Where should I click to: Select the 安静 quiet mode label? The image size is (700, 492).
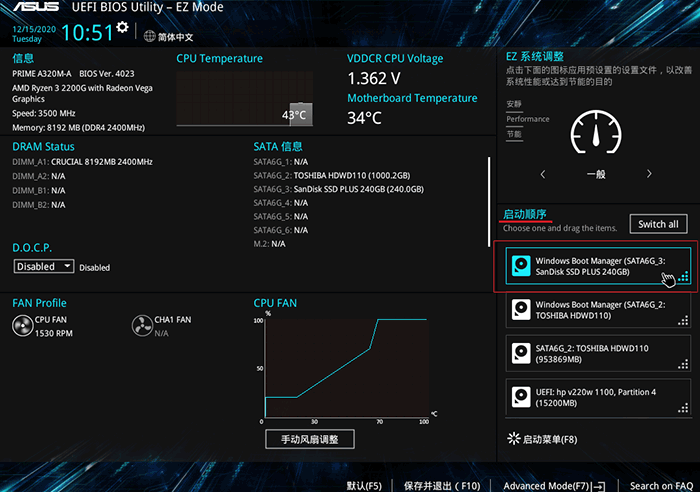[x=514, y=104]
